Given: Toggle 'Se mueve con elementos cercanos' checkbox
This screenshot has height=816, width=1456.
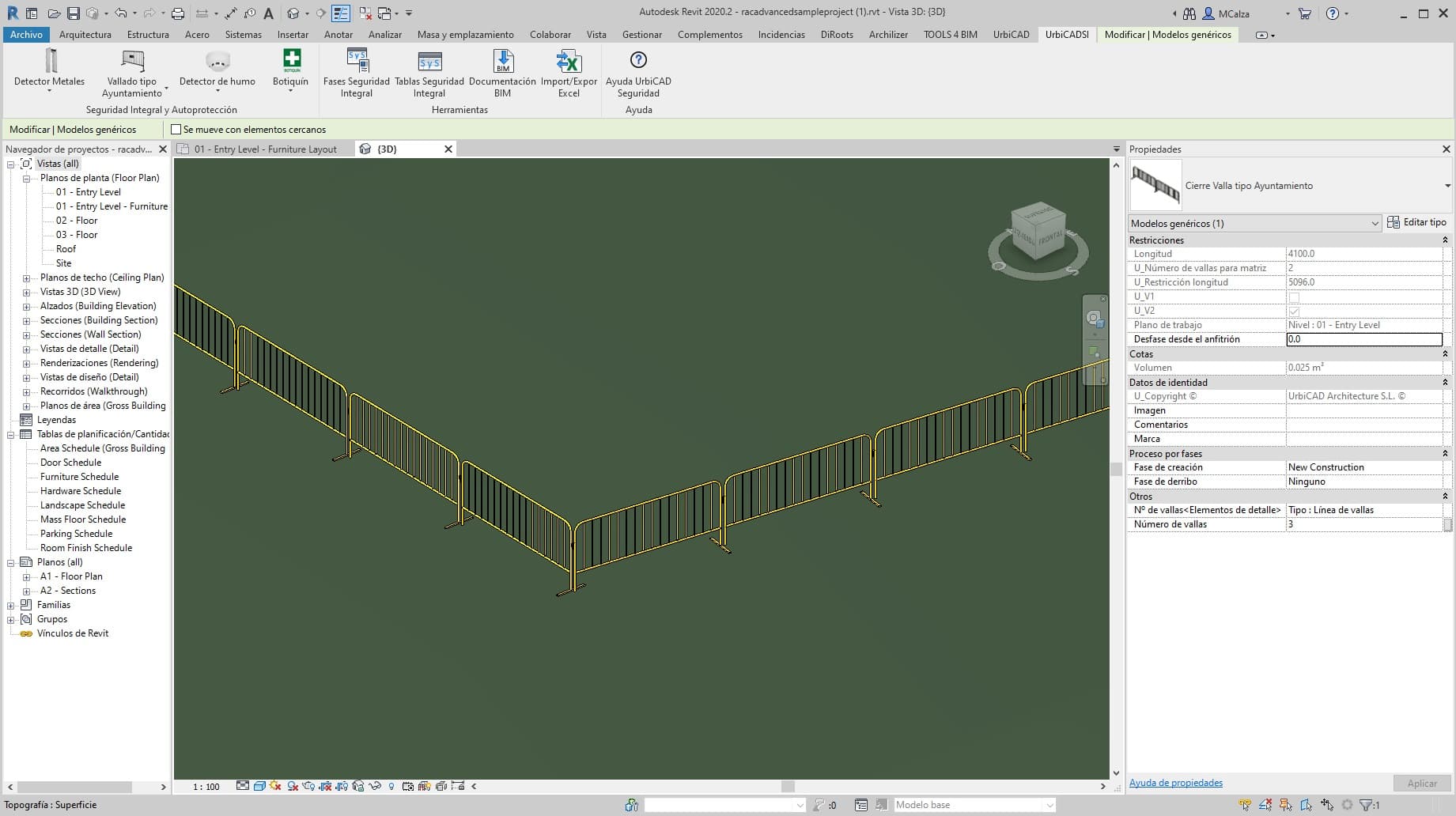Looking at the screenshot, I should (176, 130).
